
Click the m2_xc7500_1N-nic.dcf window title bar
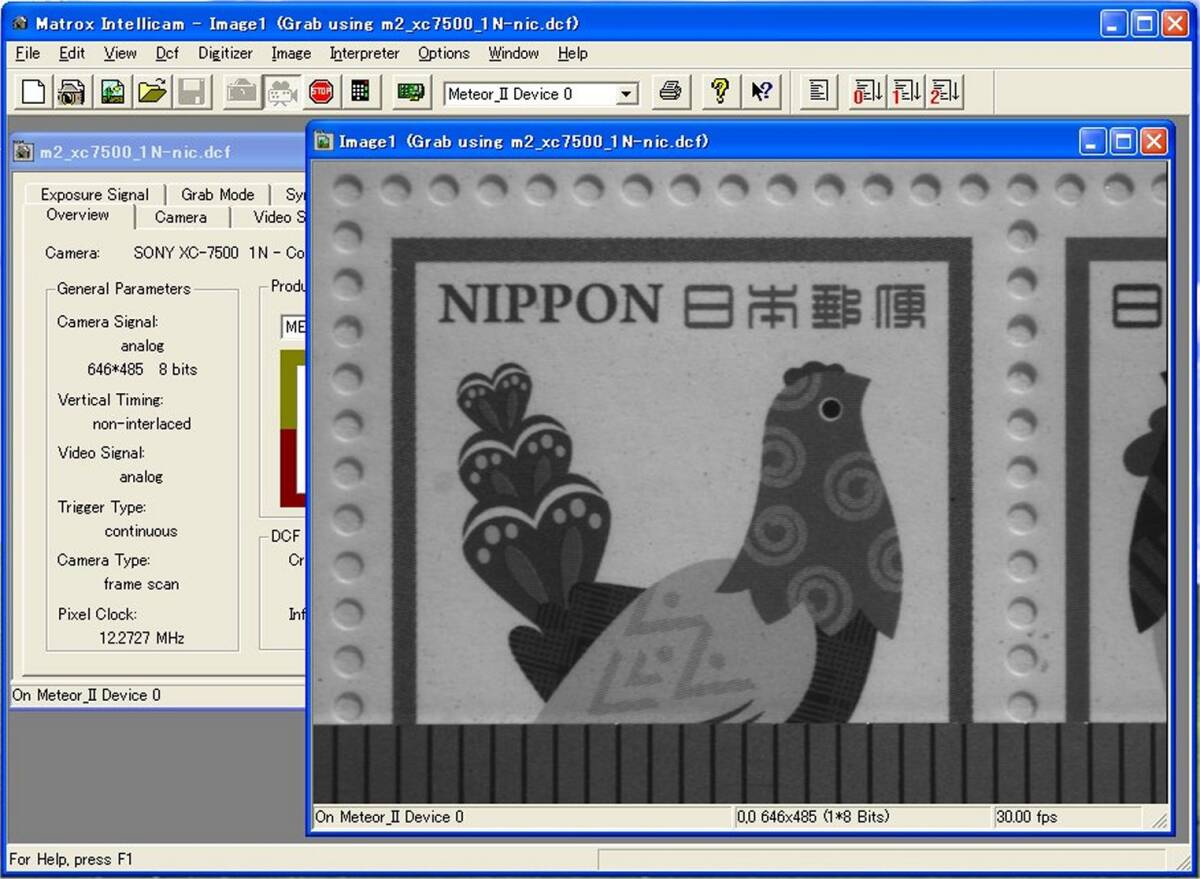(x=150, y=152)
